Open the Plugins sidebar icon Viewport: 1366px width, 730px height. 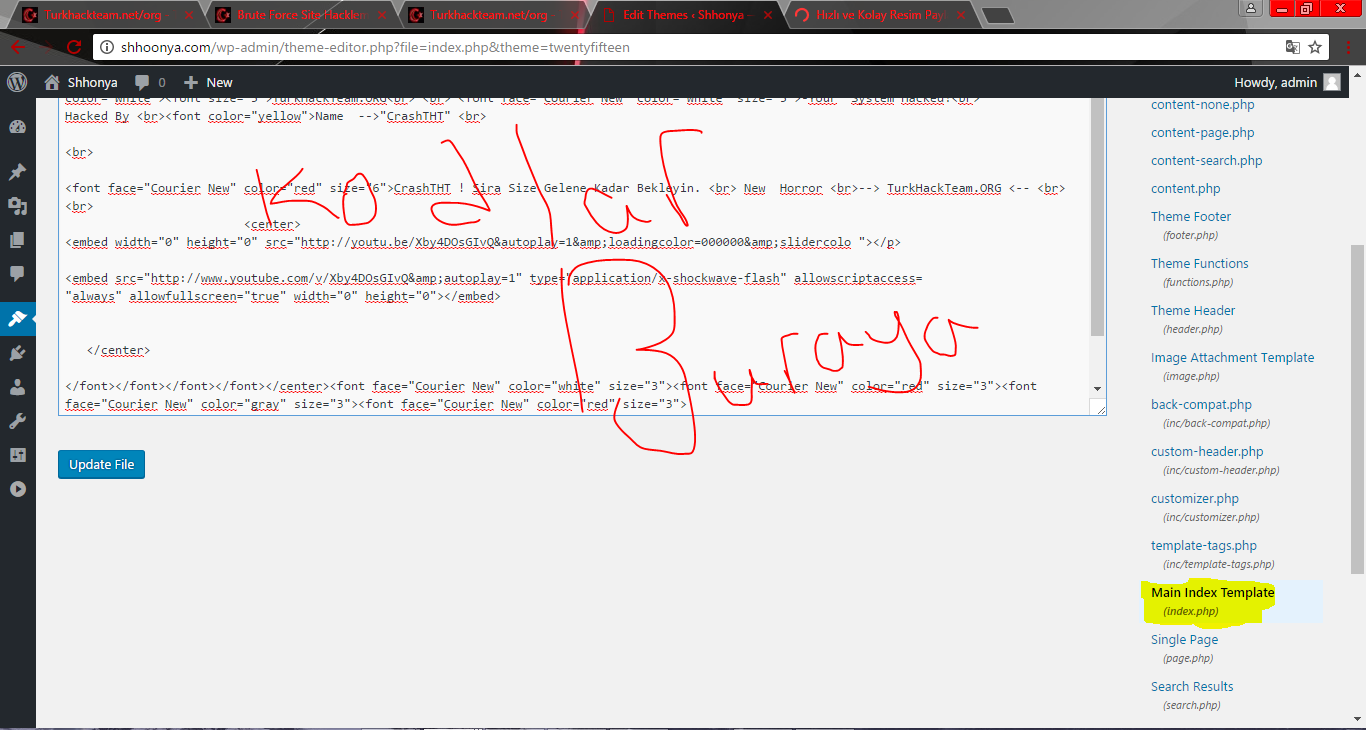[17, 353]
